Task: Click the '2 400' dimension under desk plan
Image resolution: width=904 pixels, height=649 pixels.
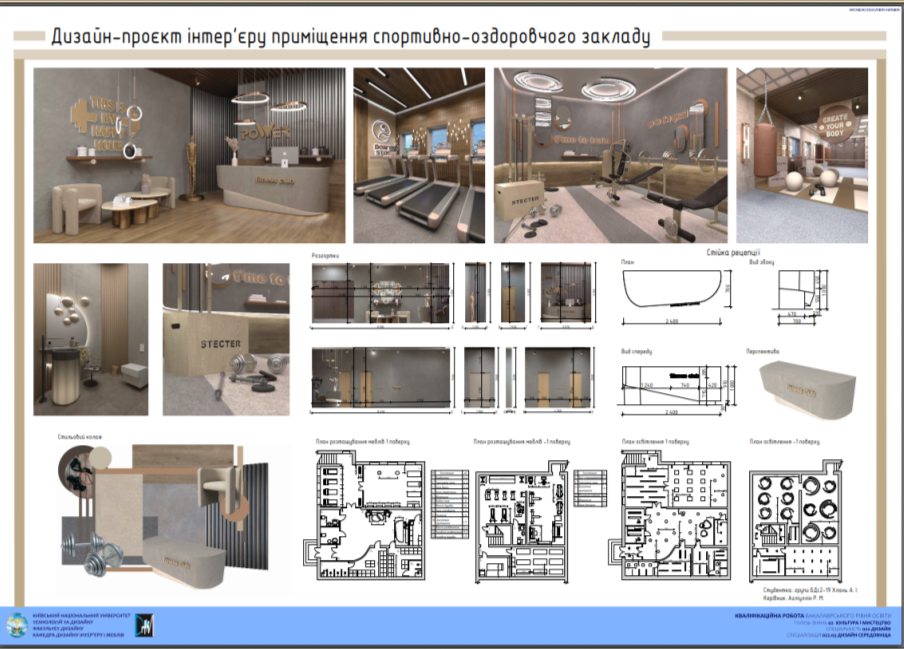Action: coord(672,321)
